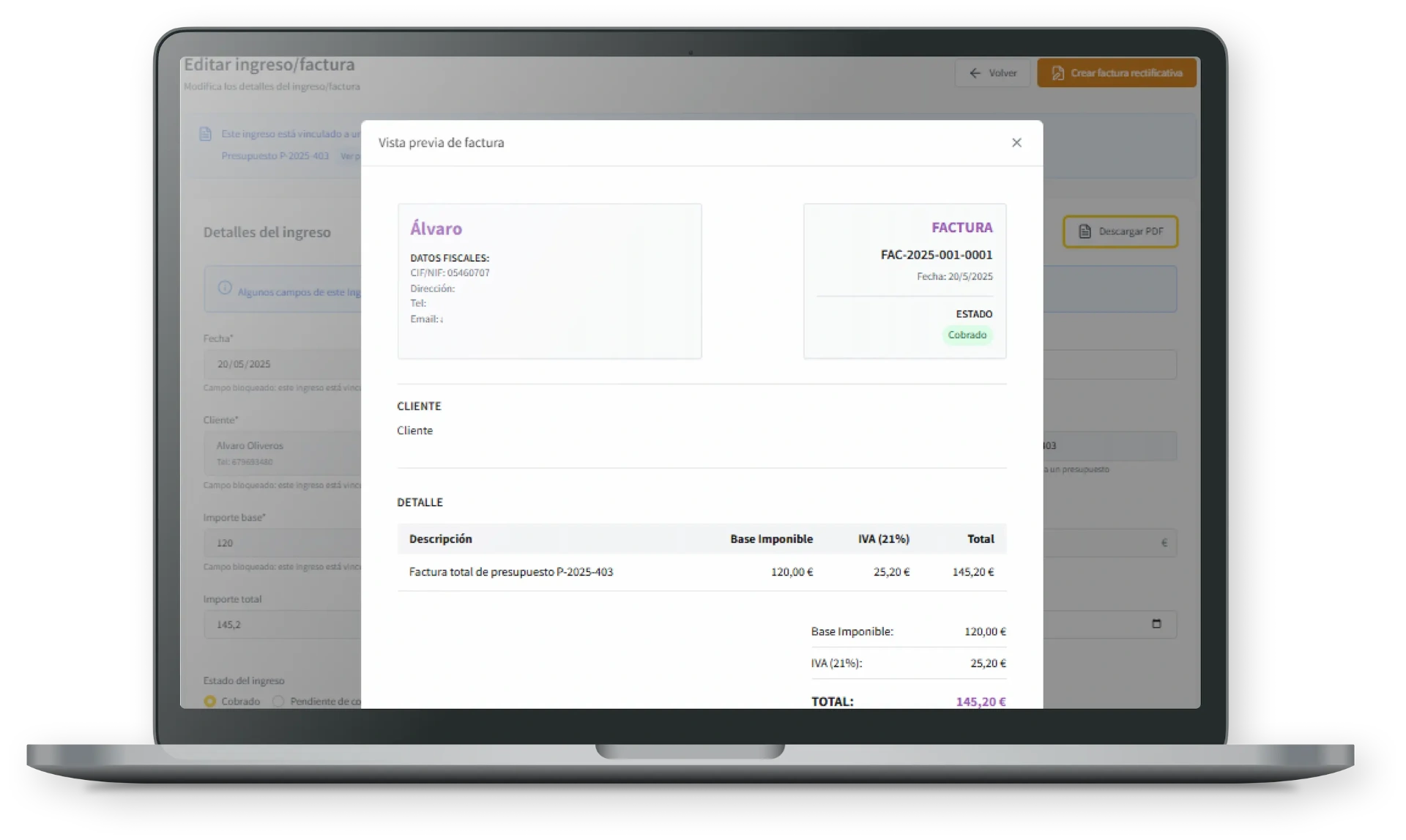Click Crear factura rectificativa button

pyautogui.click(x=1117, y=73)
